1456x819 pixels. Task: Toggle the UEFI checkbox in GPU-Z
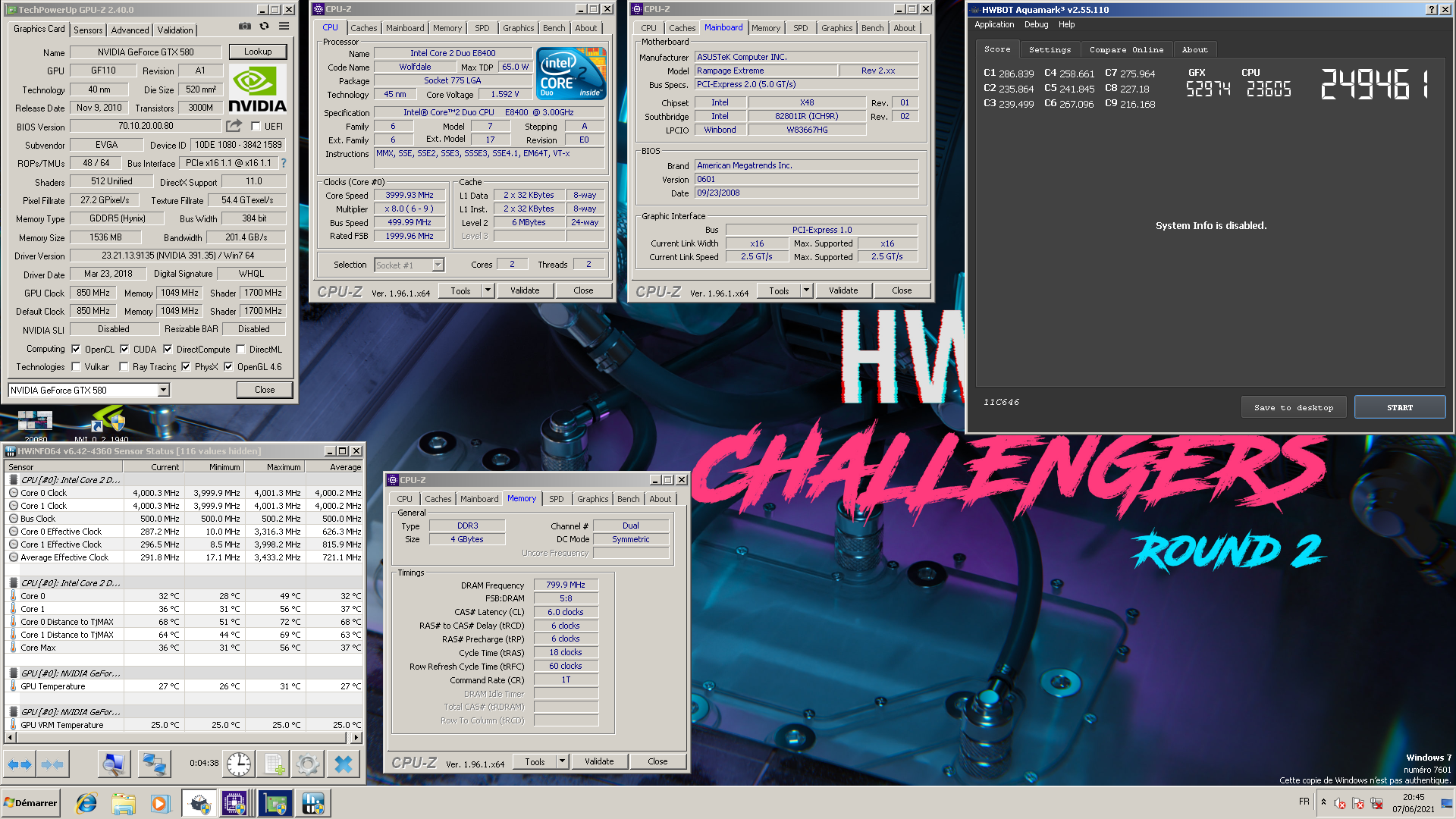click(x=256, y=127)
